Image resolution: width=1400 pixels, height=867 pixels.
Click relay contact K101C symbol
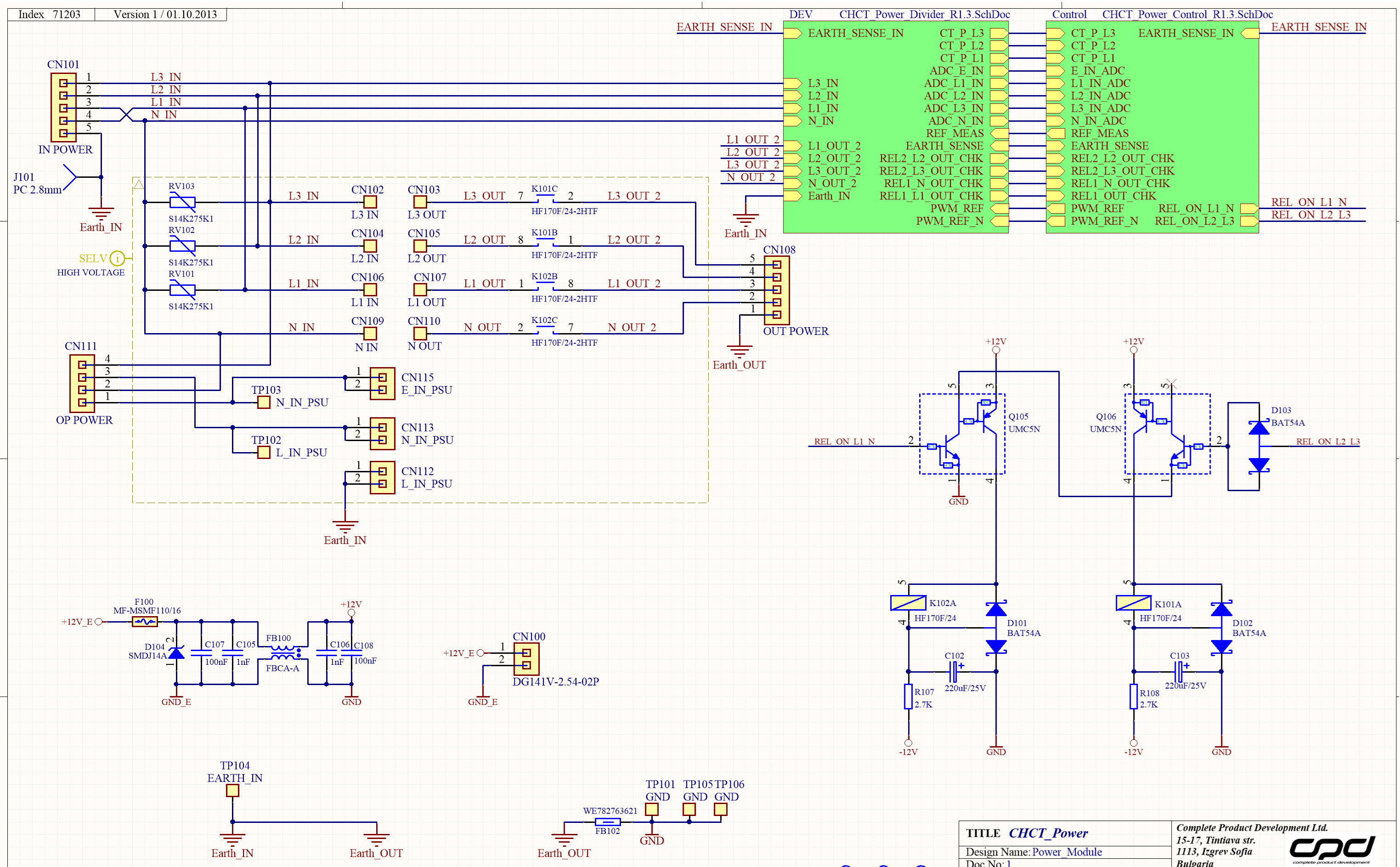(544, 198)
